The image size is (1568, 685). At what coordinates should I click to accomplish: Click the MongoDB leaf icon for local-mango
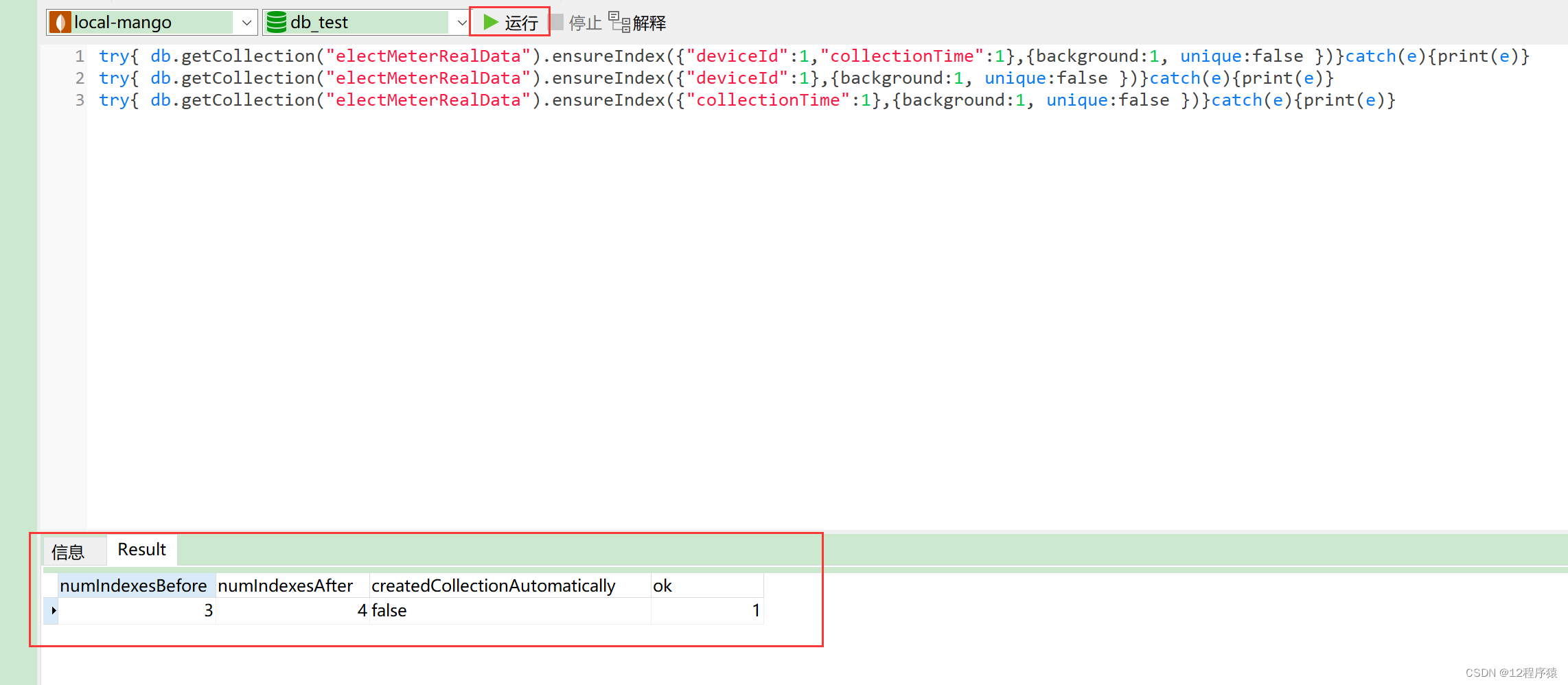[60, 23]
